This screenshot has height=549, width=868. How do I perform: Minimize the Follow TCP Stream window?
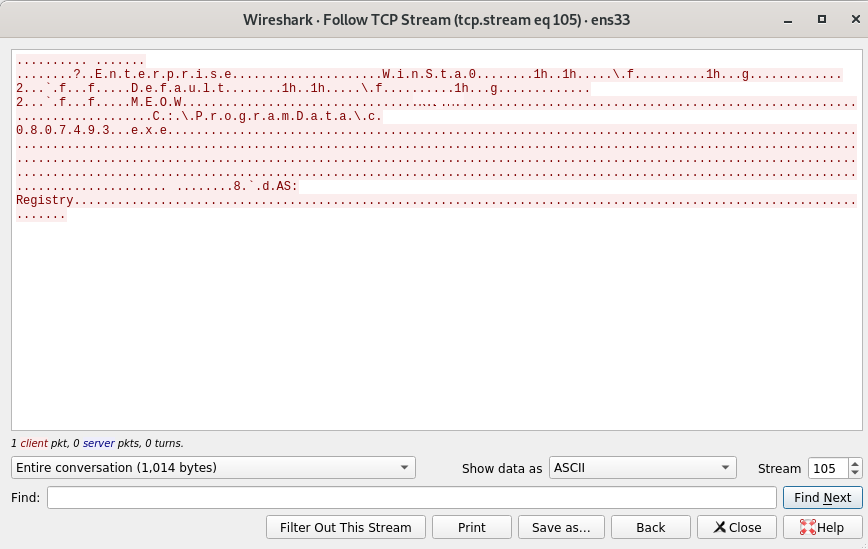pos(788,20)
